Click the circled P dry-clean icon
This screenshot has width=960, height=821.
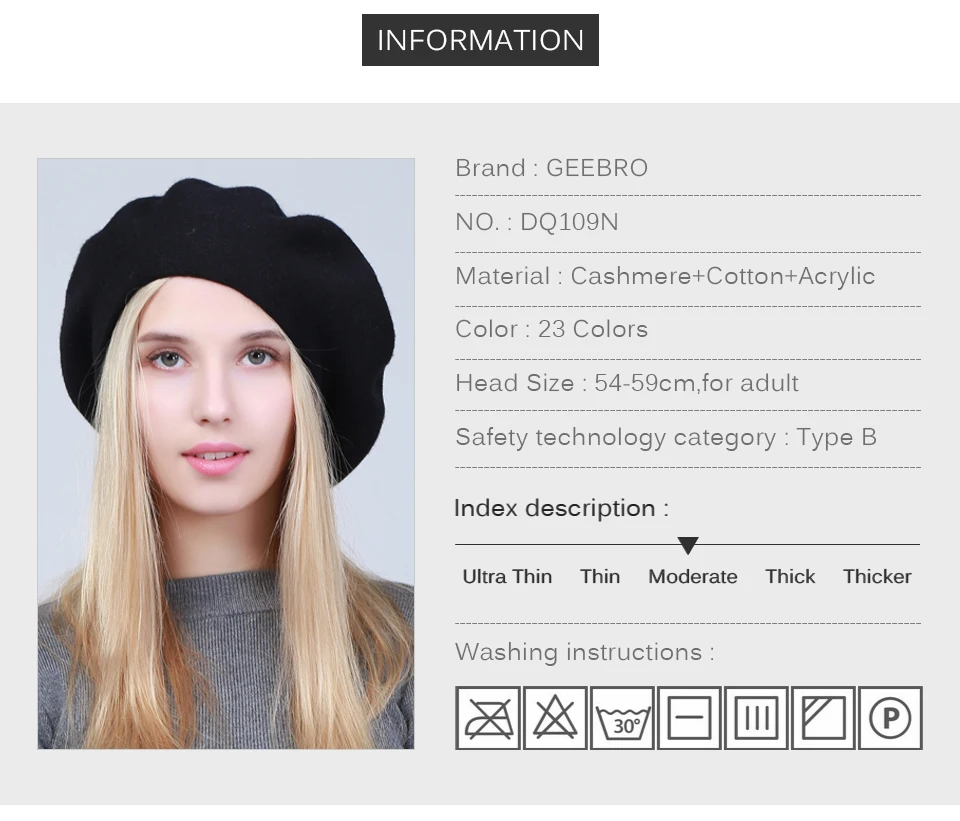click(890, 718)
